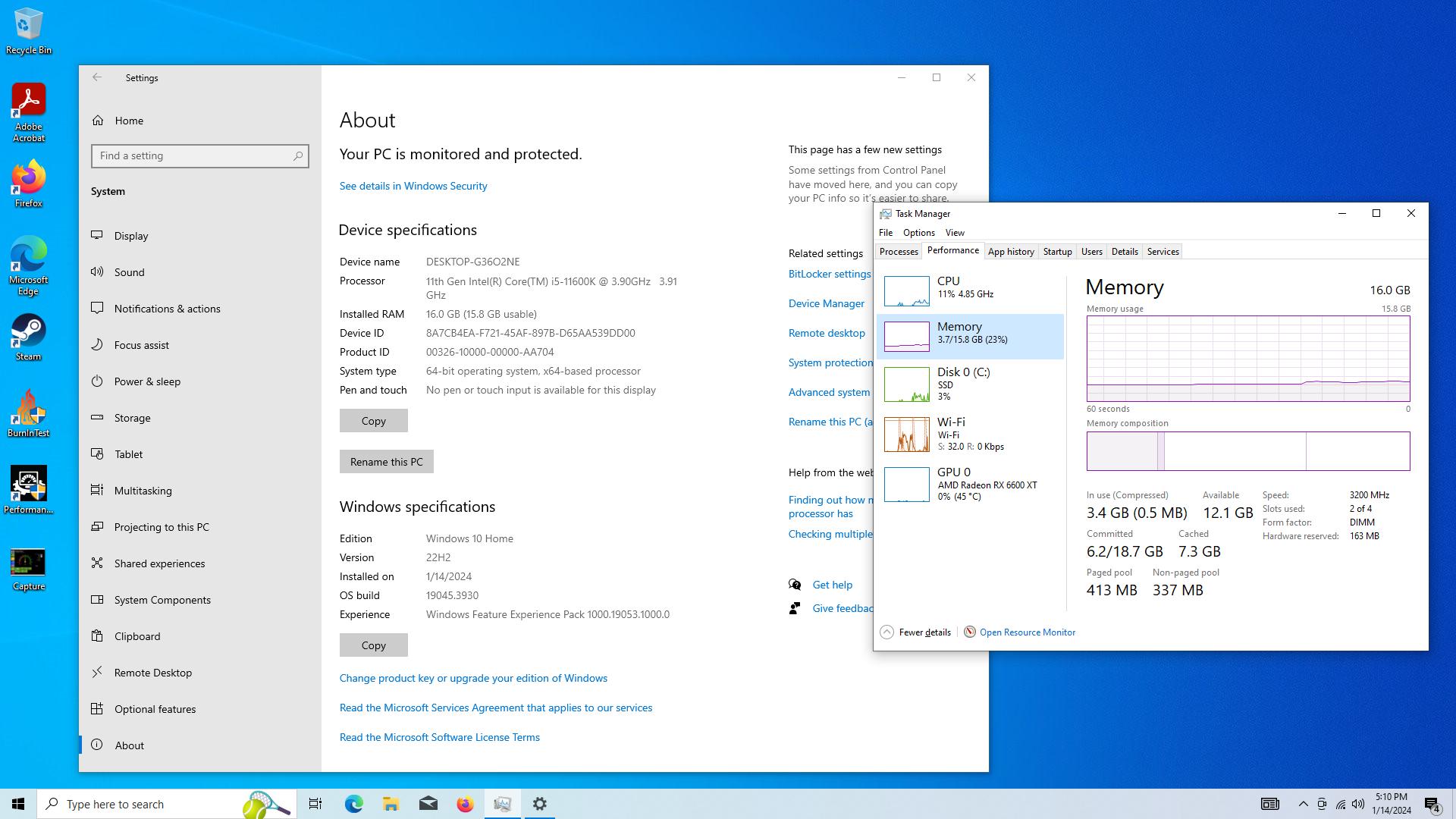The width and height of the screenshot is (1456, 819).
Task: Read the Microsoft Services Agreement link
Action: [x=496, y=708]
